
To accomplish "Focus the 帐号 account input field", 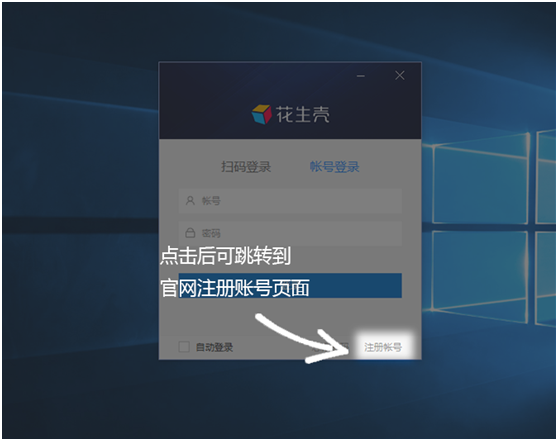I will click(x=290, y=201).
